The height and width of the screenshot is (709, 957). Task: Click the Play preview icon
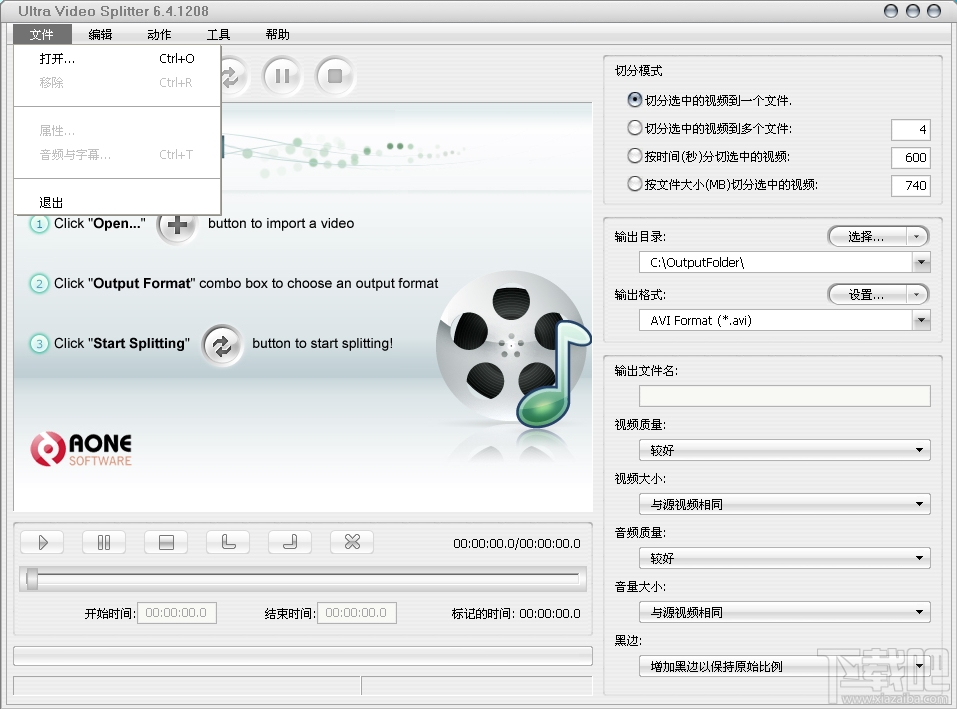(x=42, y=542)
